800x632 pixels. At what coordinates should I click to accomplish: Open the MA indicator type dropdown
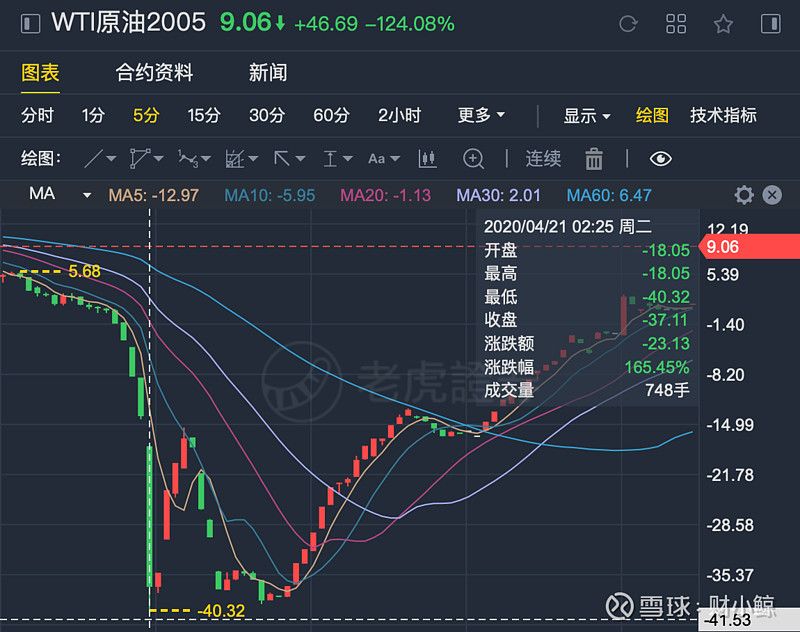(x=87, y=195)
